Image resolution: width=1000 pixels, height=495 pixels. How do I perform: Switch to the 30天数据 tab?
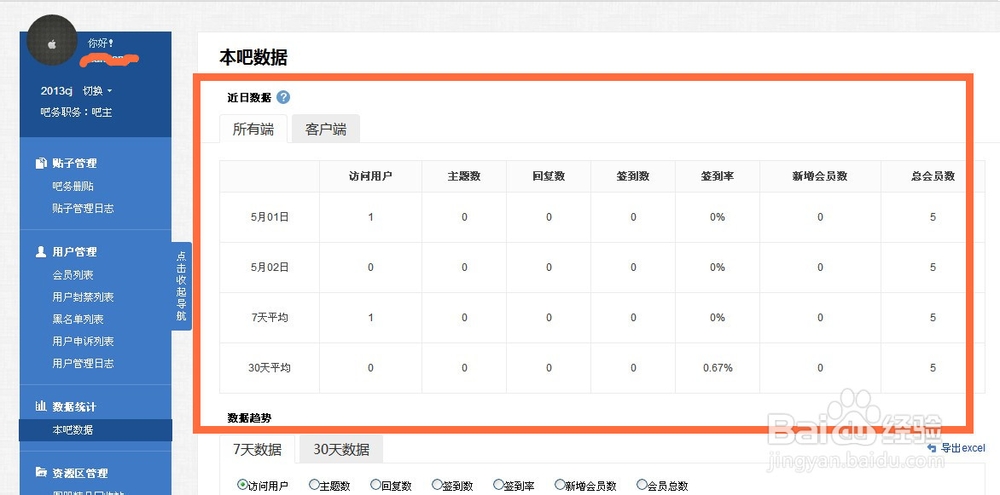(340, 450)
